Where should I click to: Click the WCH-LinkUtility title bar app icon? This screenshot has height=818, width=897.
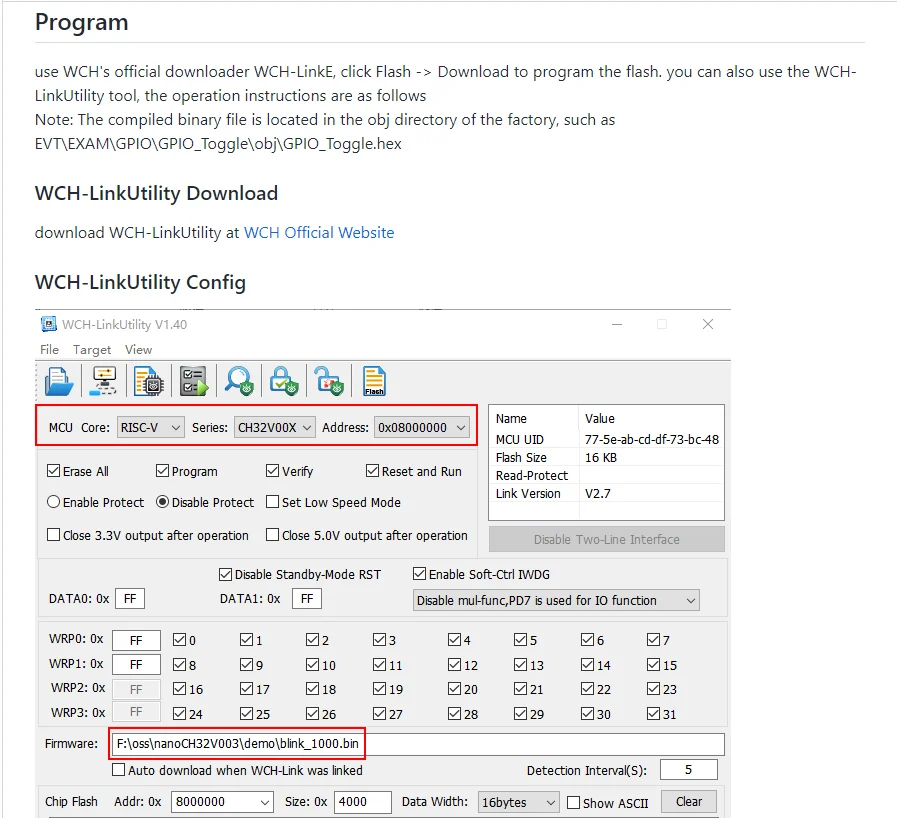pos(49,324)
